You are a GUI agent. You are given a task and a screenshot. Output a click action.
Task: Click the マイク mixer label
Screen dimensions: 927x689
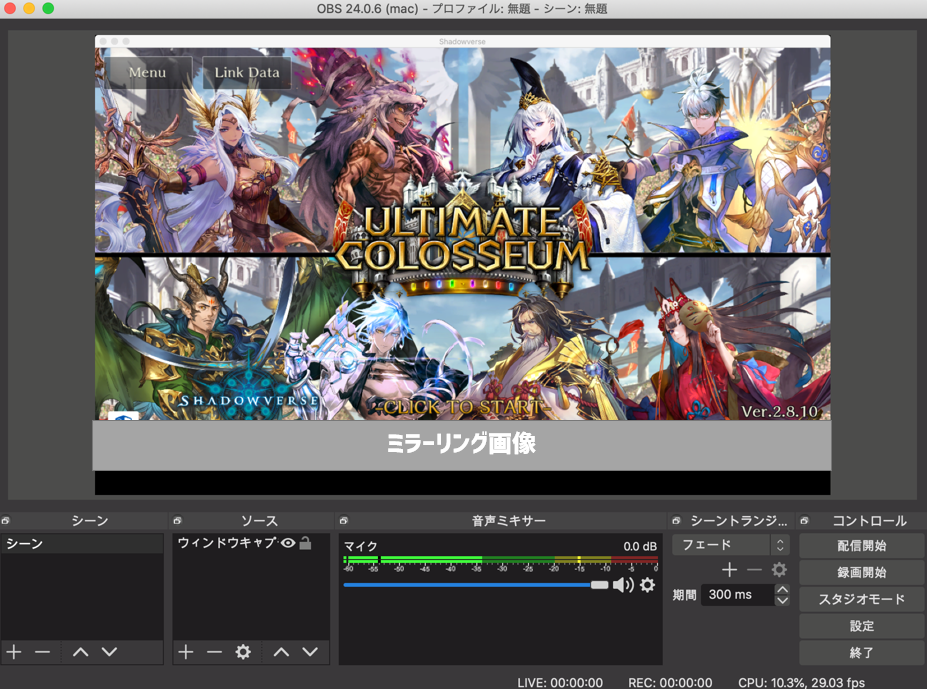[360, 546]
